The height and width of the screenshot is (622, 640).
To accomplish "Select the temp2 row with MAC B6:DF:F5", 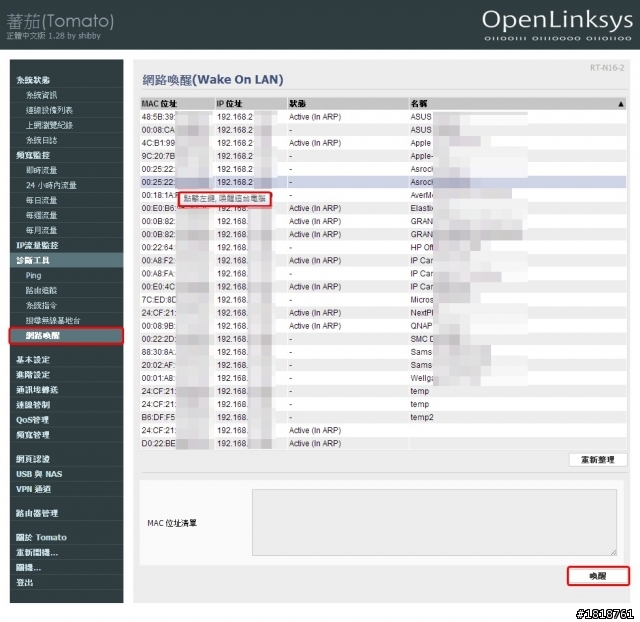I will click(x=383, y=418).
